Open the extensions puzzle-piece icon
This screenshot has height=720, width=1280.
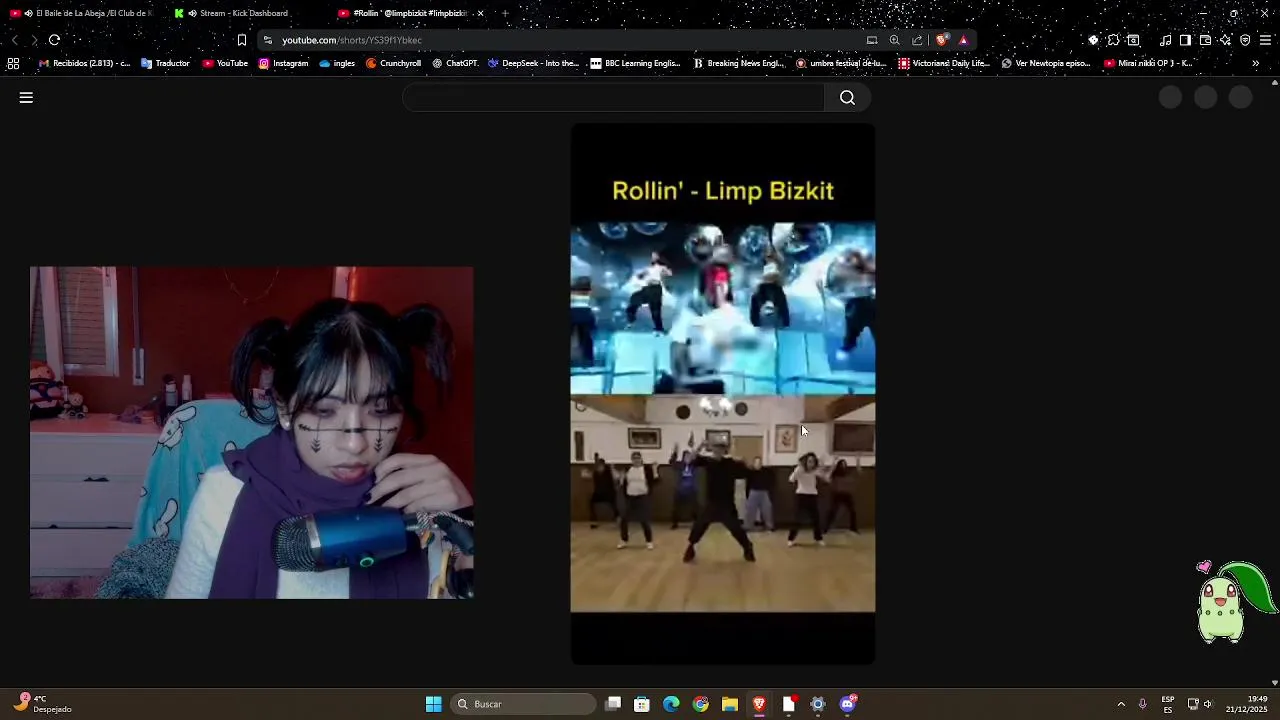(1113, 40)
